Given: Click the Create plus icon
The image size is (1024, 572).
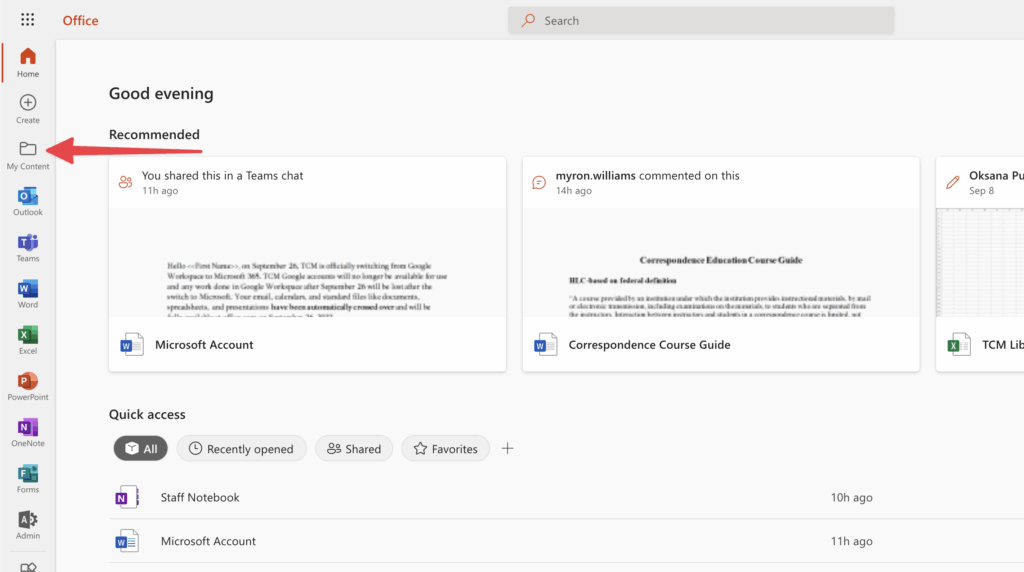Looking at the screenshot, I should pyautogui.click(x=28, y=108).
